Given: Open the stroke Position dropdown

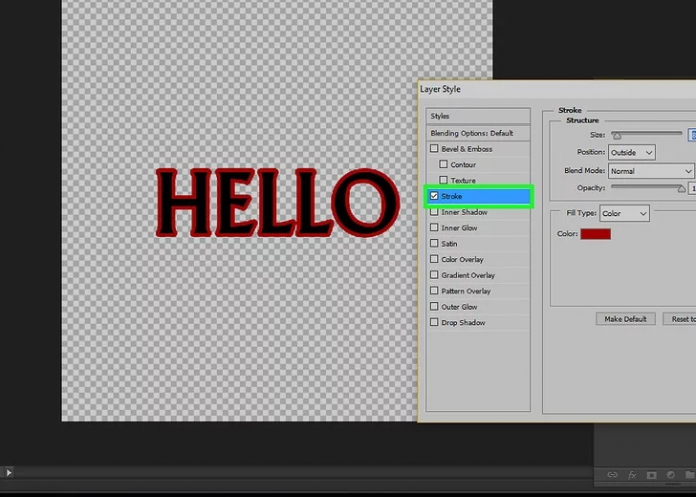Looking at the screenshot, I should (631, 152).
